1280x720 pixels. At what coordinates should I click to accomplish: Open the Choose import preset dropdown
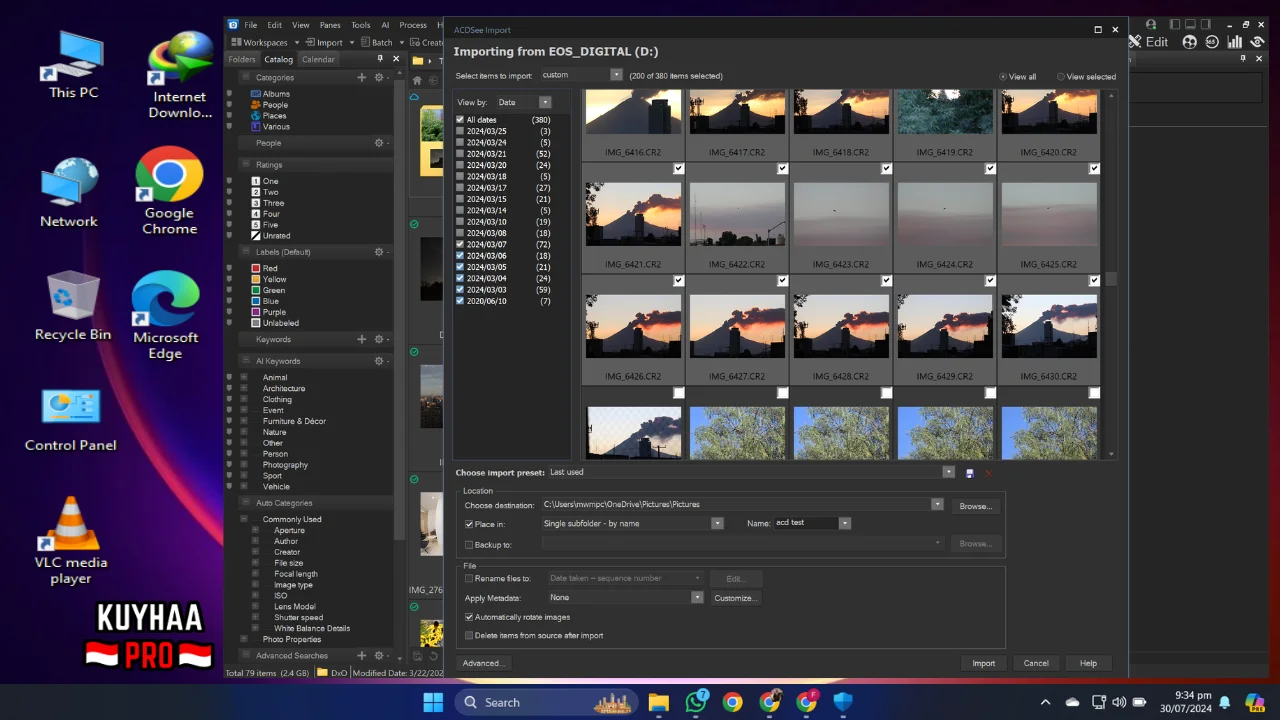coord(949,472)
